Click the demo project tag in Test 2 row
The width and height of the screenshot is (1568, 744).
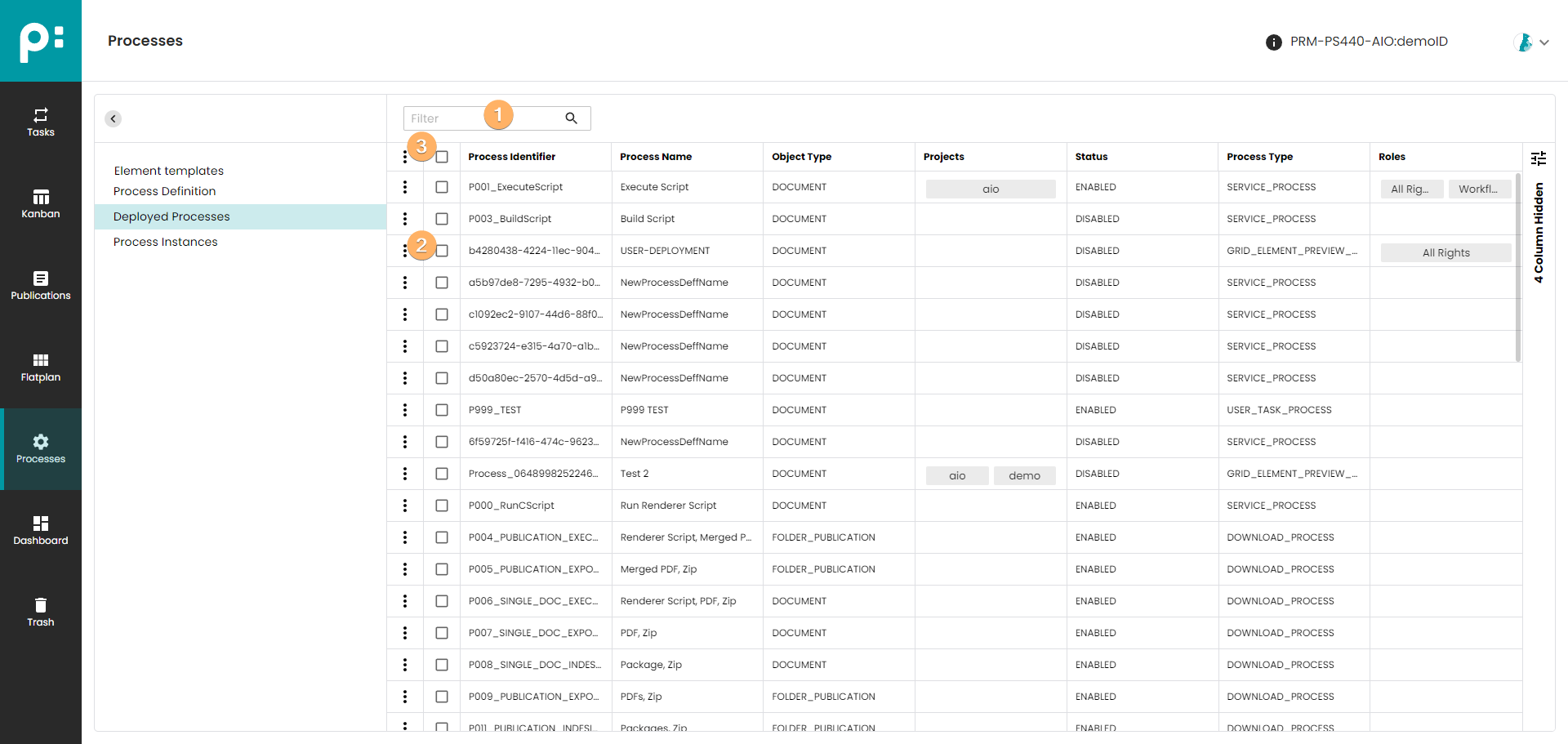[x=1024, y=475]
